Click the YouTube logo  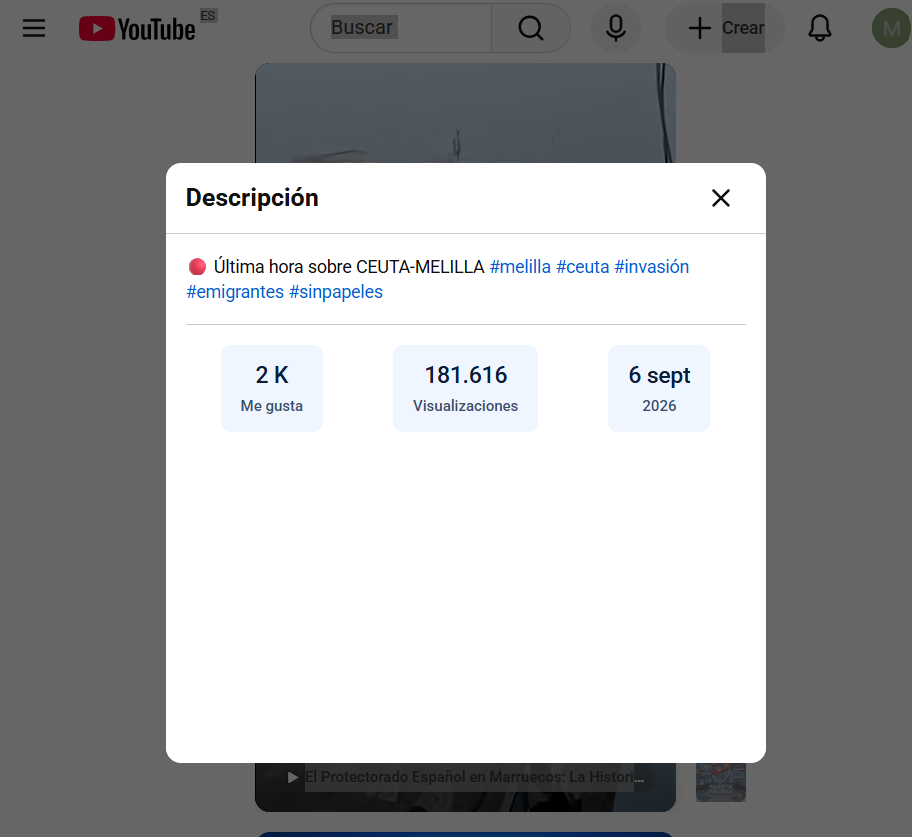click(x=137, y=29)
